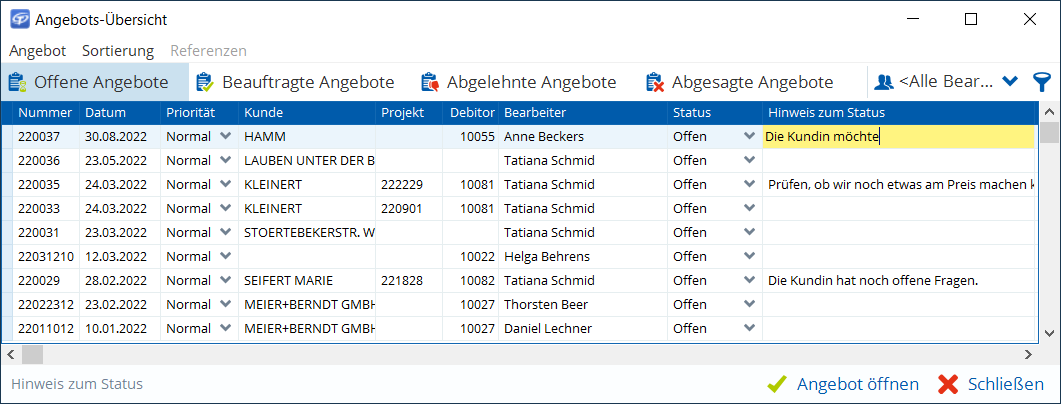
Task: Click the Abgelehnte Angebote icon
Action: point(430,82)
